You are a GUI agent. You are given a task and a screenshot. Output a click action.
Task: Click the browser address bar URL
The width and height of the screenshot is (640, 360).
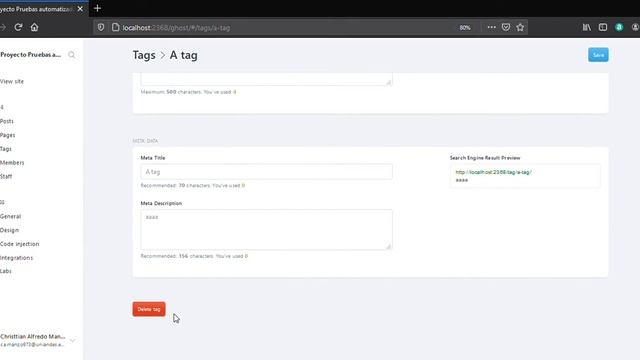pyautogui.click(x=176, y=28)
